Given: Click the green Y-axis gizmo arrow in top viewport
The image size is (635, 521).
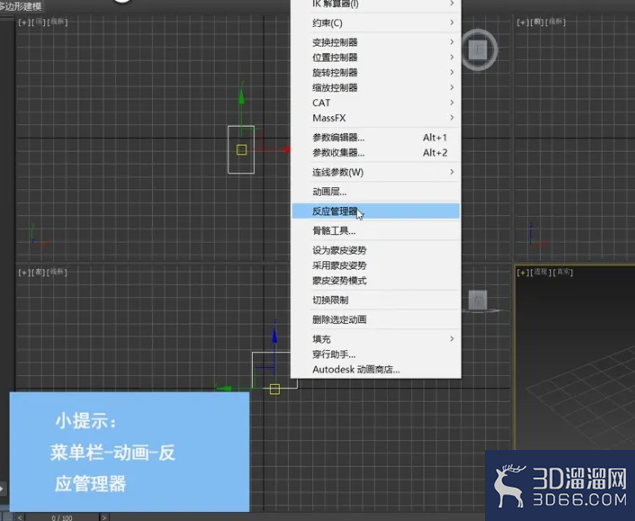Looking at the screenshot, I should point(241,97).
